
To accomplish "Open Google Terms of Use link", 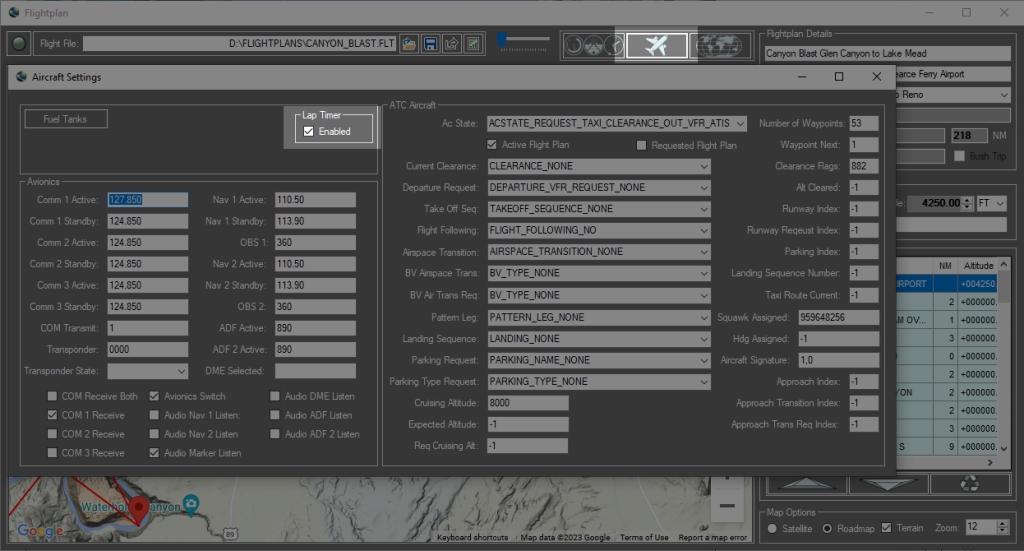I will tap(644, 537).
